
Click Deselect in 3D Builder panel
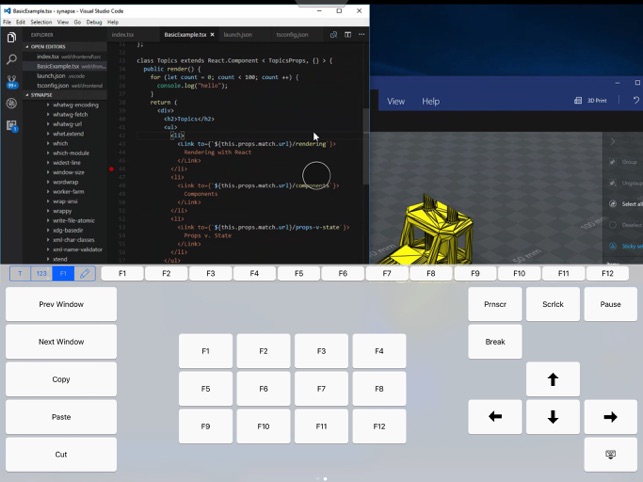(x=626, y=225)
